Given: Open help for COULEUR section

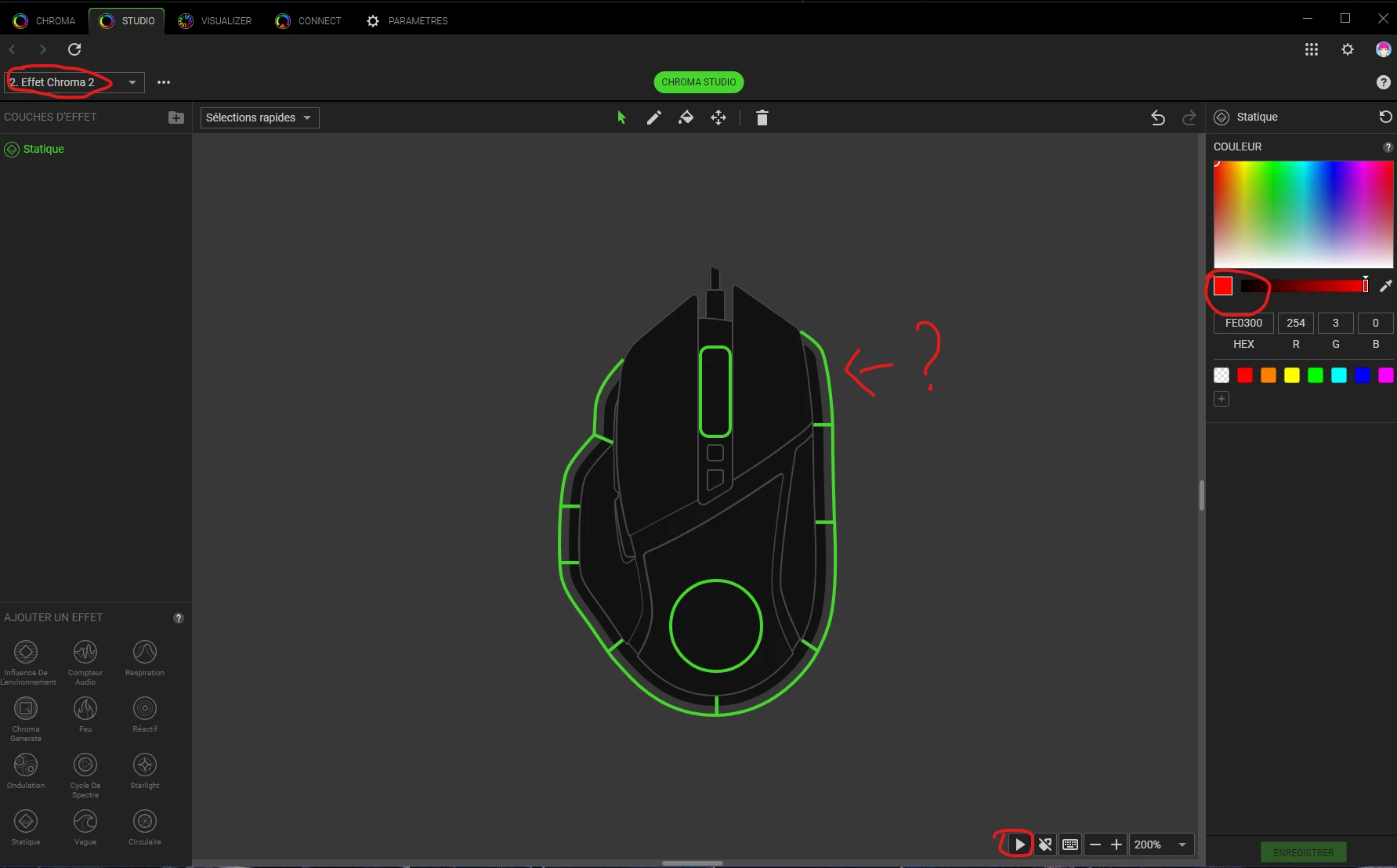Looking at the screenshot, I should (x=1388, y=147).
